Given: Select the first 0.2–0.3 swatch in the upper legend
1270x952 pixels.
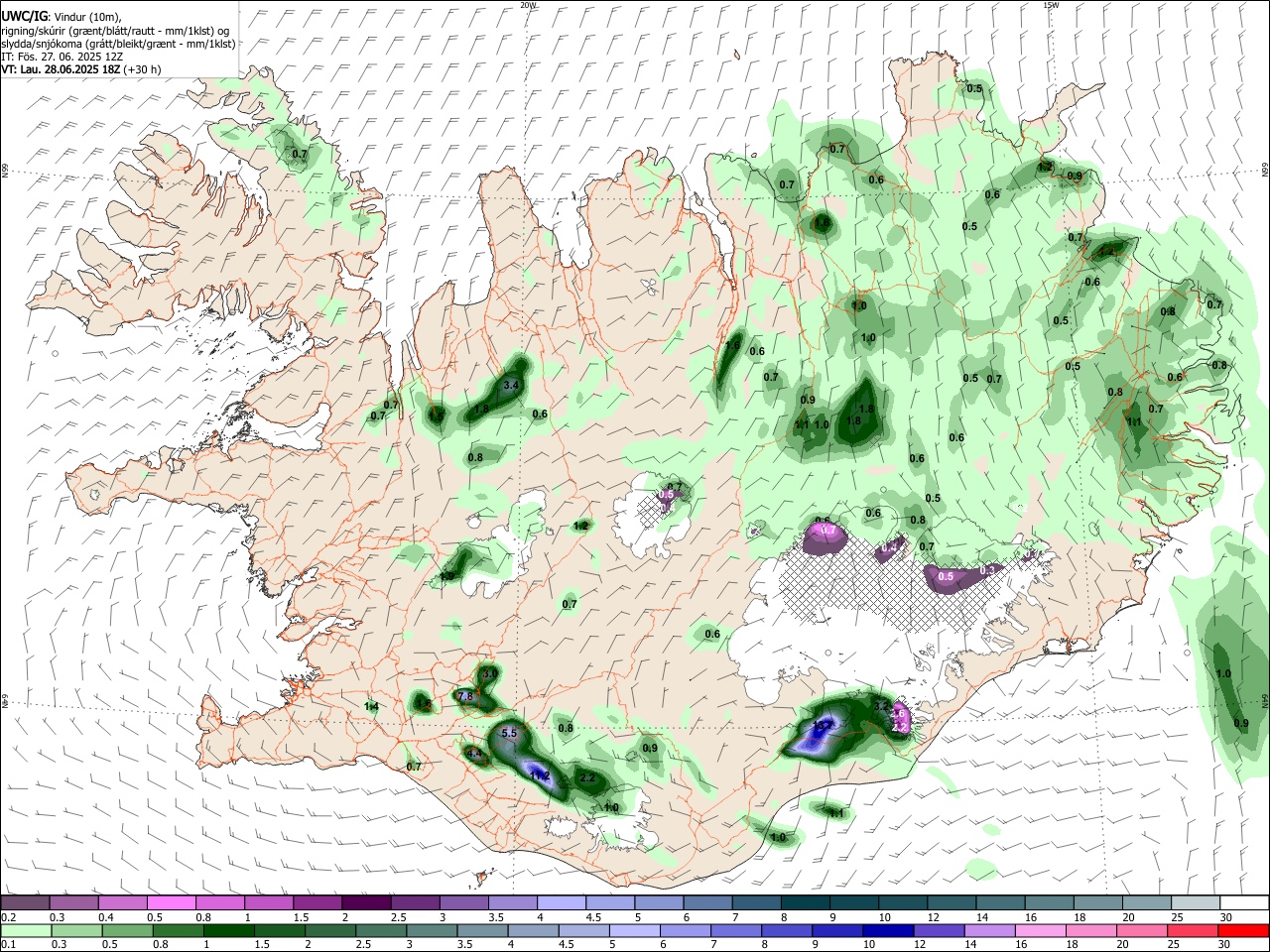Looking at the screenshot, I should pyautogui.click(x=25, y=903).
